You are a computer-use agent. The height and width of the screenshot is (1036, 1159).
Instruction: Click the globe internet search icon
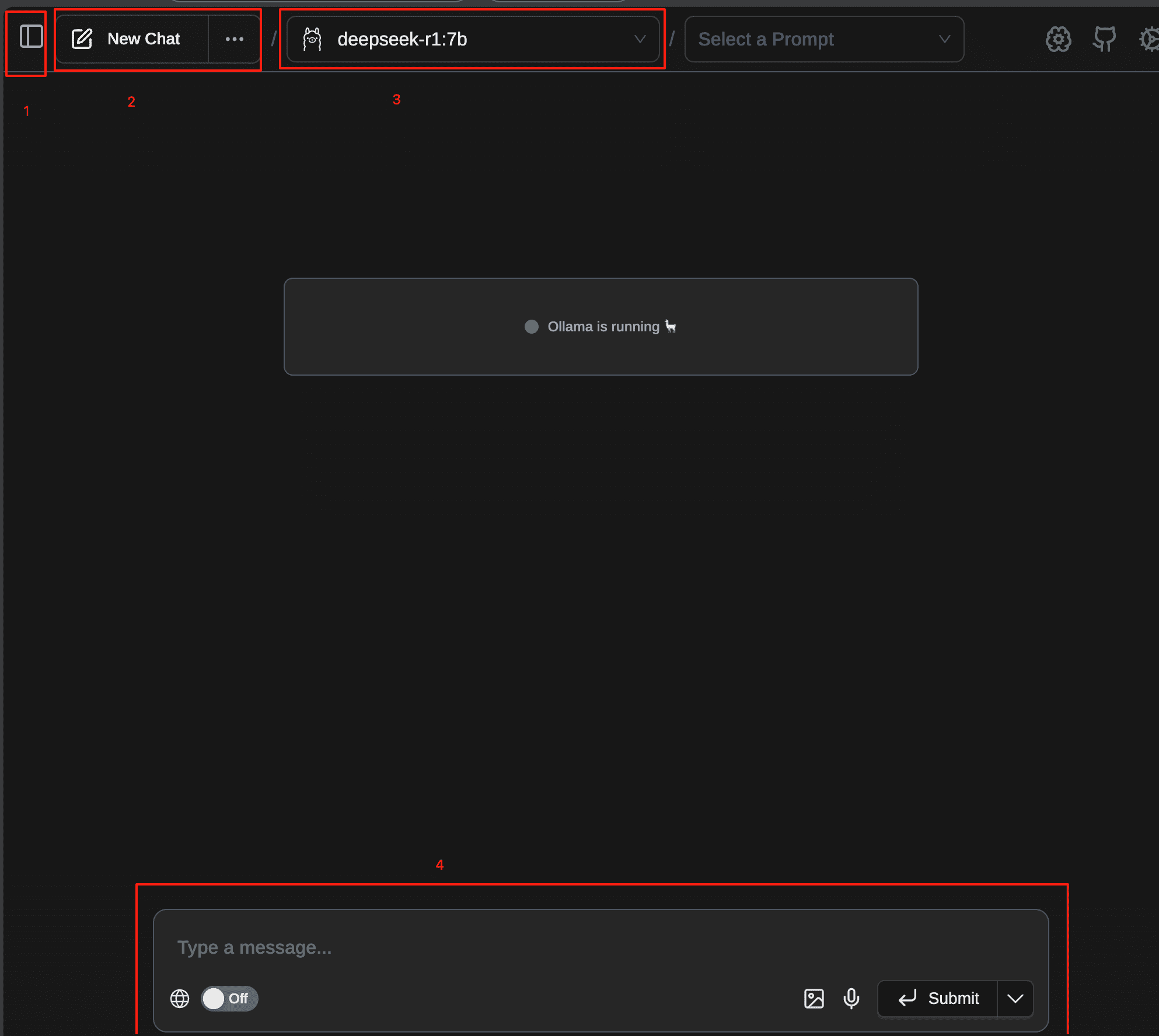[180, 999]
